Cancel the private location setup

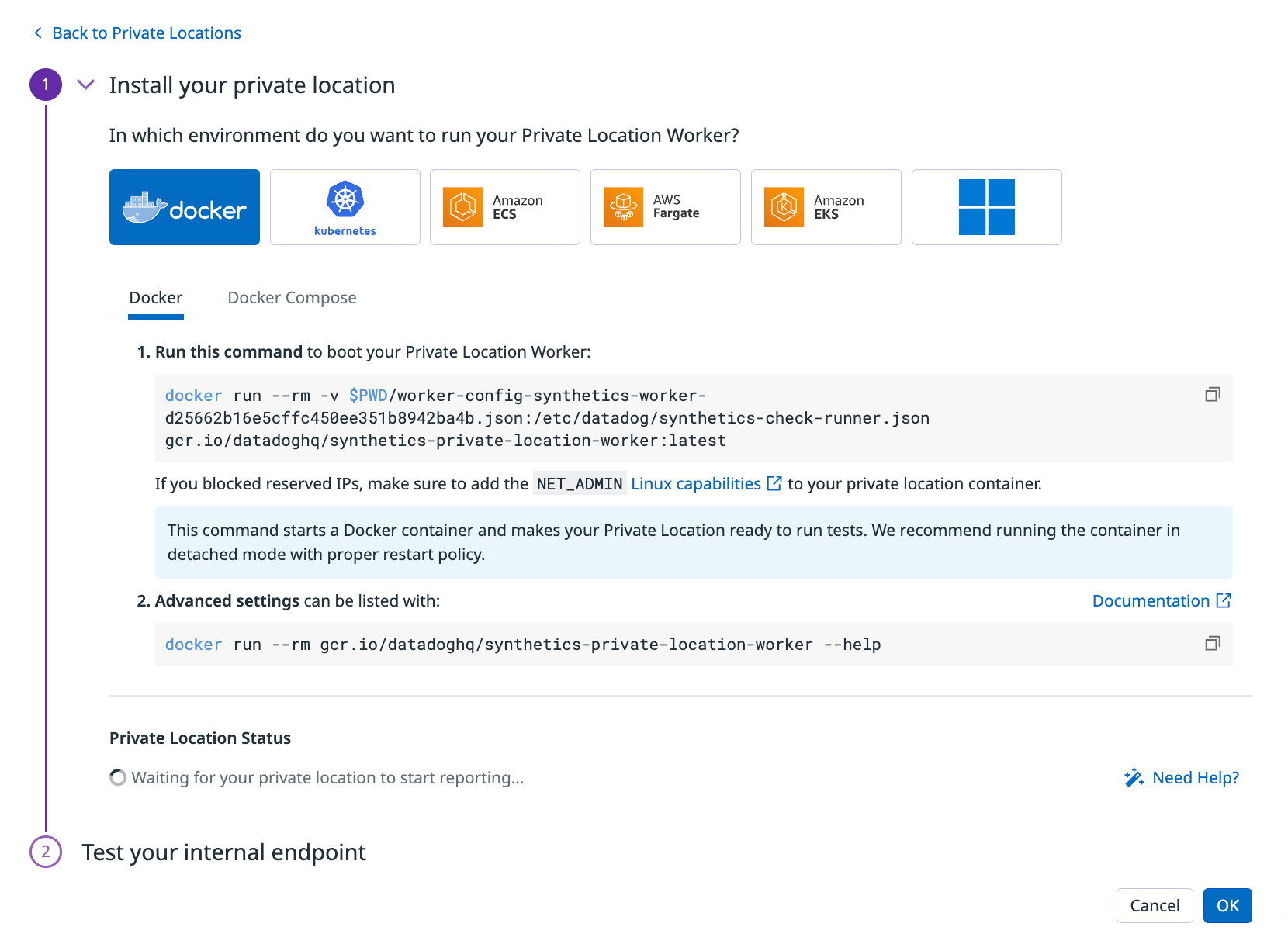pyautogui.click(x=1155, y=905)
